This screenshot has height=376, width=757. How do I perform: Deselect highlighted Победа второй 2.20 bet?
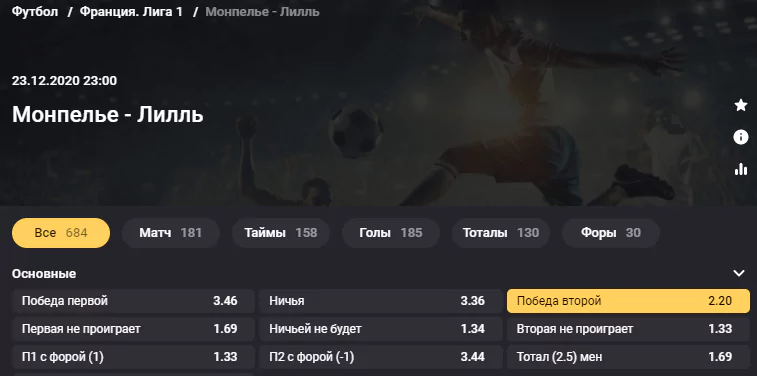tap(628, 301)
